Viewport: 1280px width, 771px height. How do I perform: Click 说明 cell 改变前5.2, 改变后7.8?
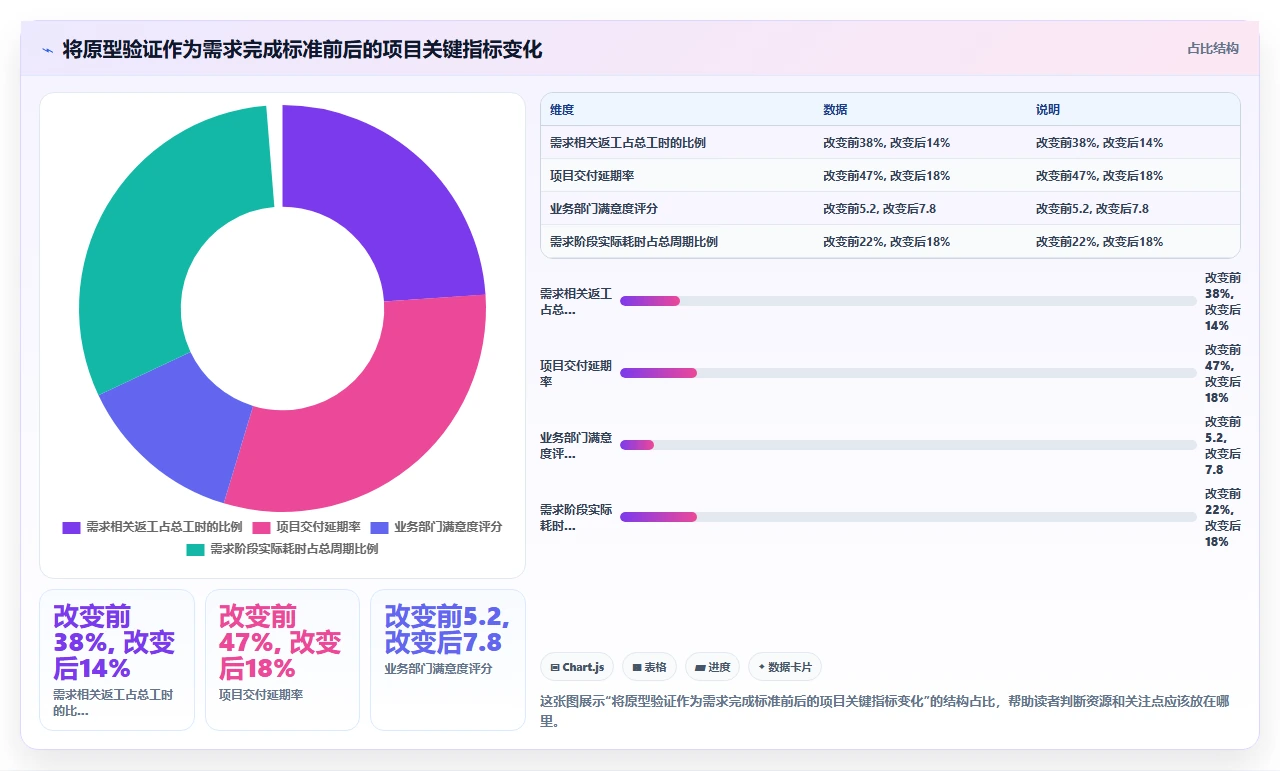(x=1133, y=209)
